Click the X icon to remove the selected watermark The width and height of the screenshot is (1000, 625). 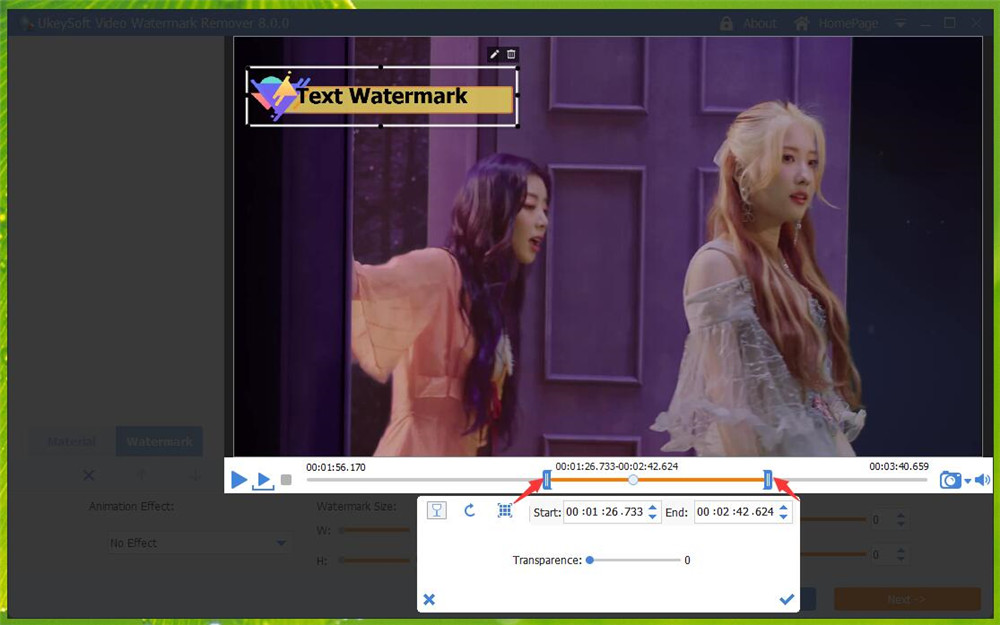(88, 475)
